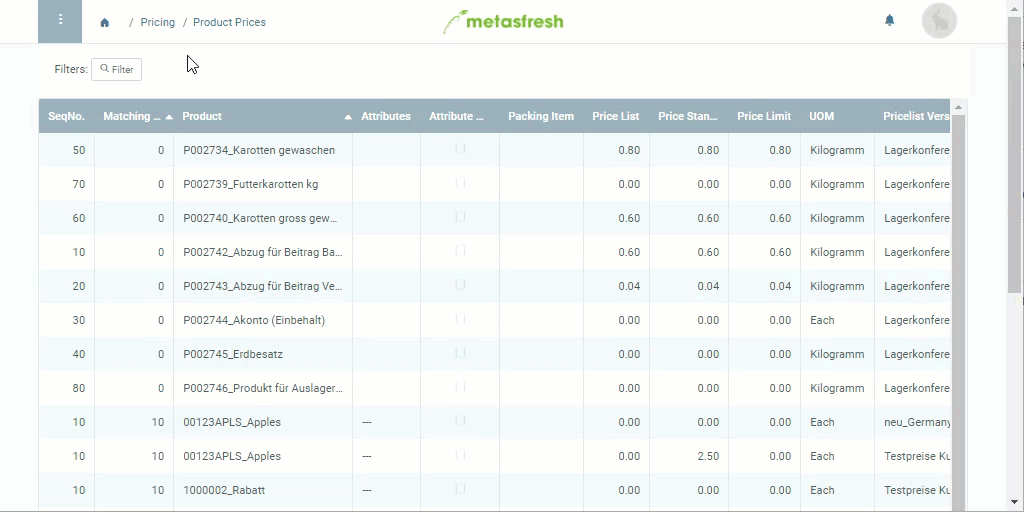Screen dimensions: 1024x512
Task: Open the three-dot main menu button
Action: pos(60,22)
